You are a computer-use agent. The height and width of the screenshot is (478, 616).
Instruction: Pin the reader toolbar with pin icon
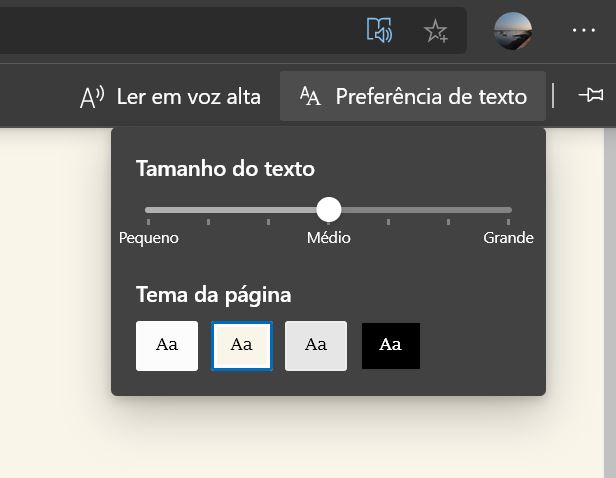point(591,95)
